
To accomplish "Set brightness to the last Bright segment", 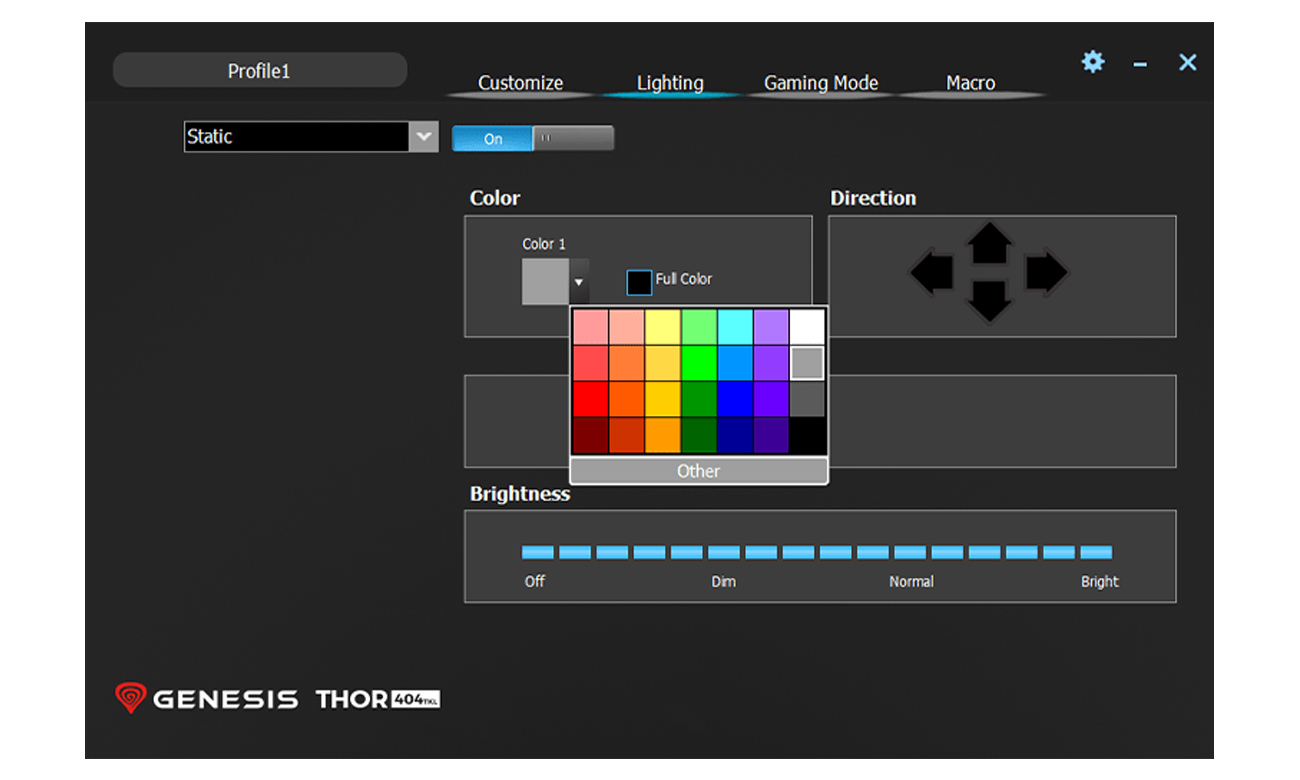I will coord(1096,552).
